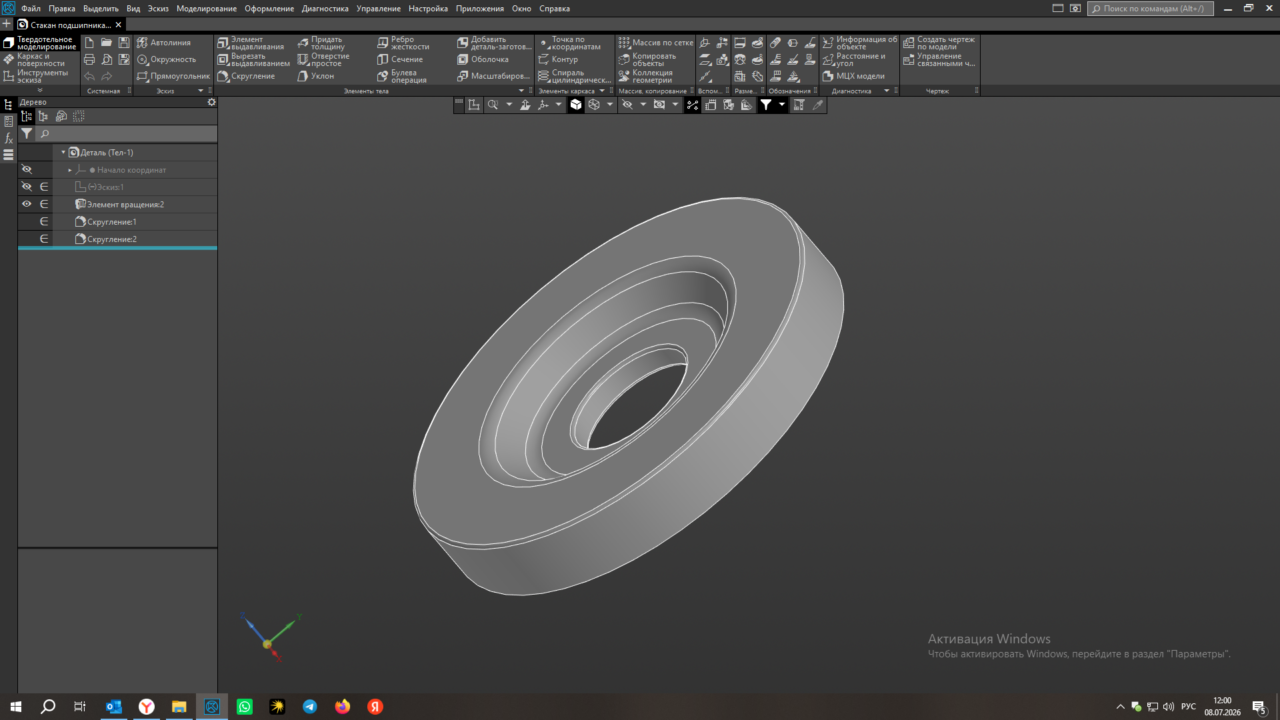The width and height of the screenshot is (1280, 720).
Task: Expand the workspace set list chevron
Action: [x=40, y=90]
